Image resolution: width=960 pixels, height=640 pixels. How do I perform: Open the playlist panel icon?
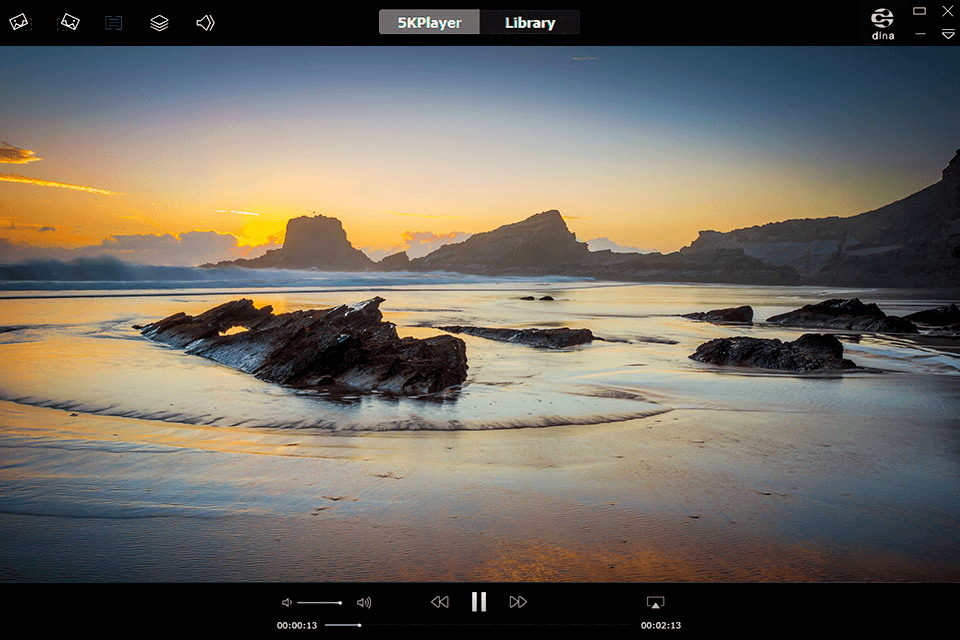tap(159, 21)
